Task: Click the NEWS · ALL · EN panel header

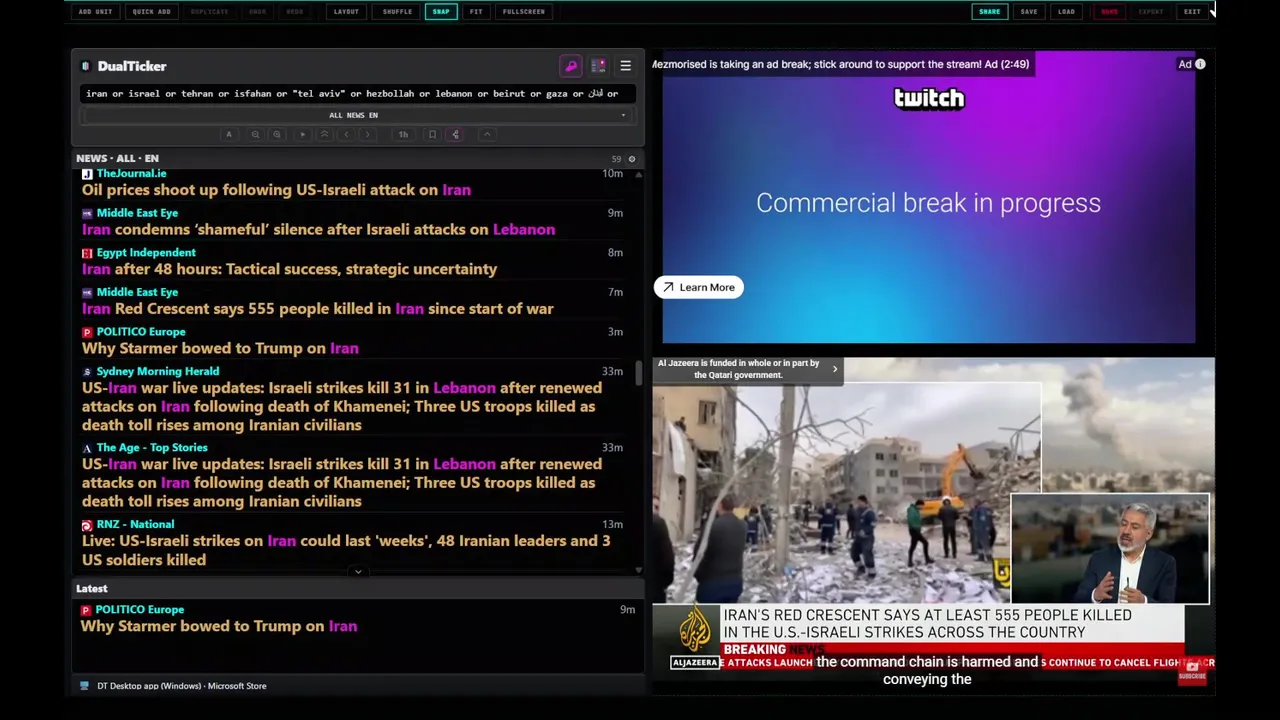Action: [x=117, y=159]
